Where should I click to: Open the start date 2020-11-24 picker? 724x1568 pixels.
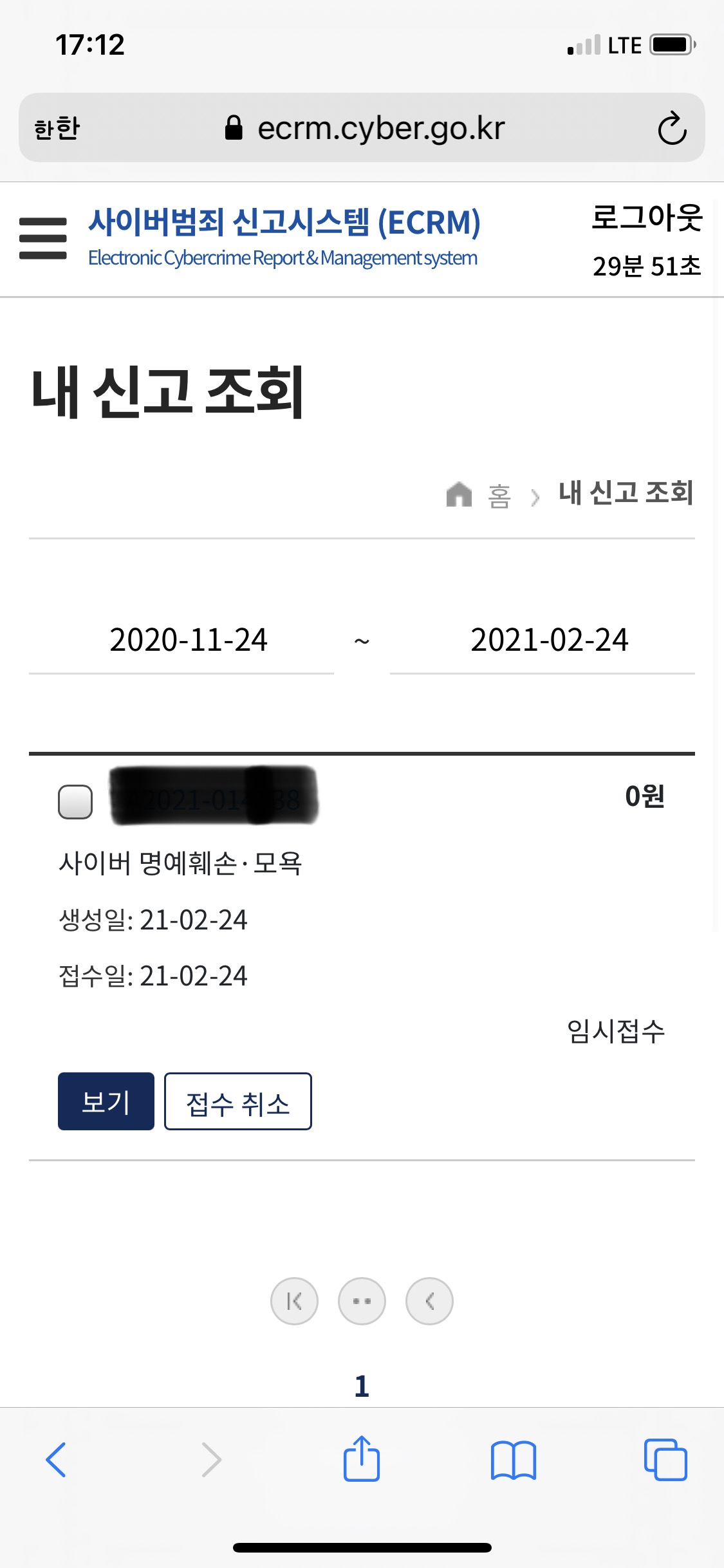[x=181, y=640]
